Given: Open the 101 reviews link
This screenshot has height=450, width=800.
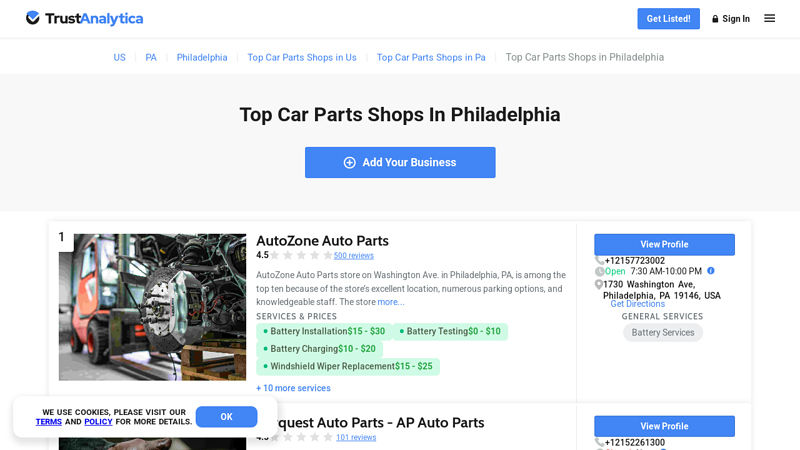Looking at the screenshot, I should coord(356,437).
